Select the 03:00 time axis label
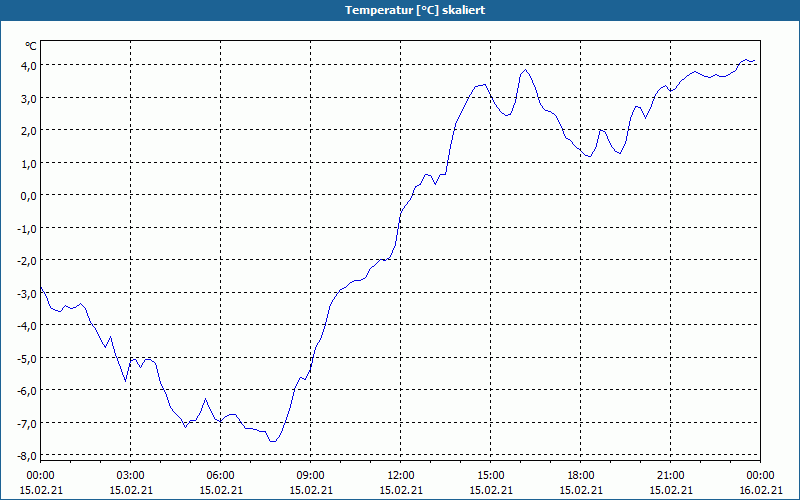This screenshot has width=800, height=500. click(x=131, y=476)
